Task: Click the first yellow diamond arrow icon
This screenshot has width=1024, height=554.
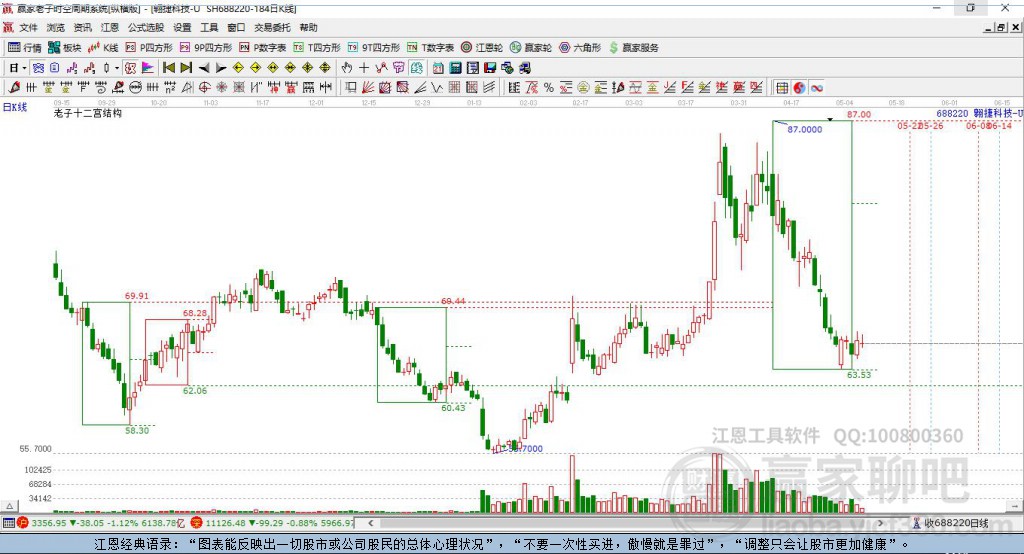Action: pyautogui.click(x=238, y=68)
